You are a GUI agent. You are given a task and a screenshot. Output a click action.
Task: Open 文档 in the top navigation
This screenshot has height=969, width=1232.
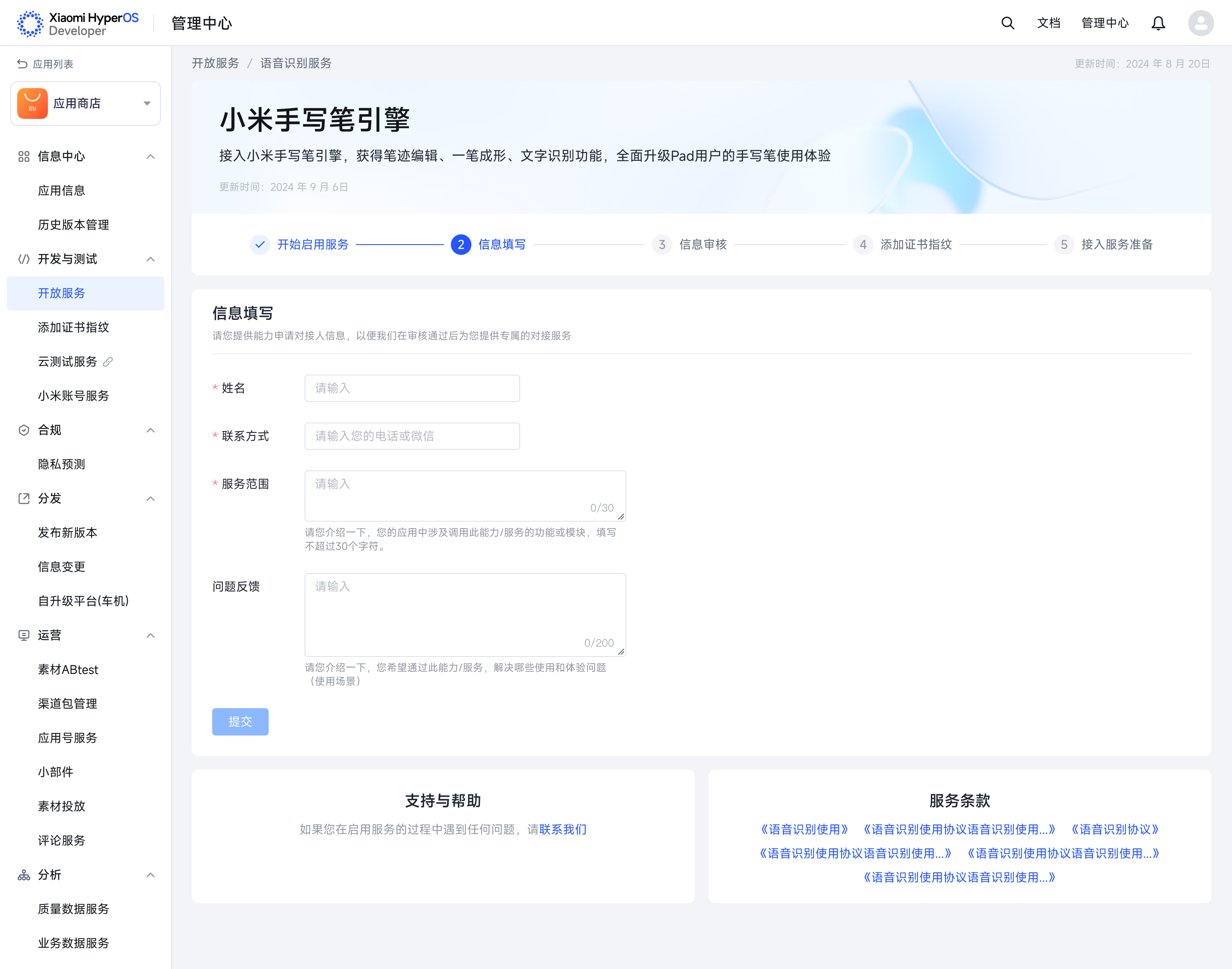pyautogui.click(x=1048, y=23)
